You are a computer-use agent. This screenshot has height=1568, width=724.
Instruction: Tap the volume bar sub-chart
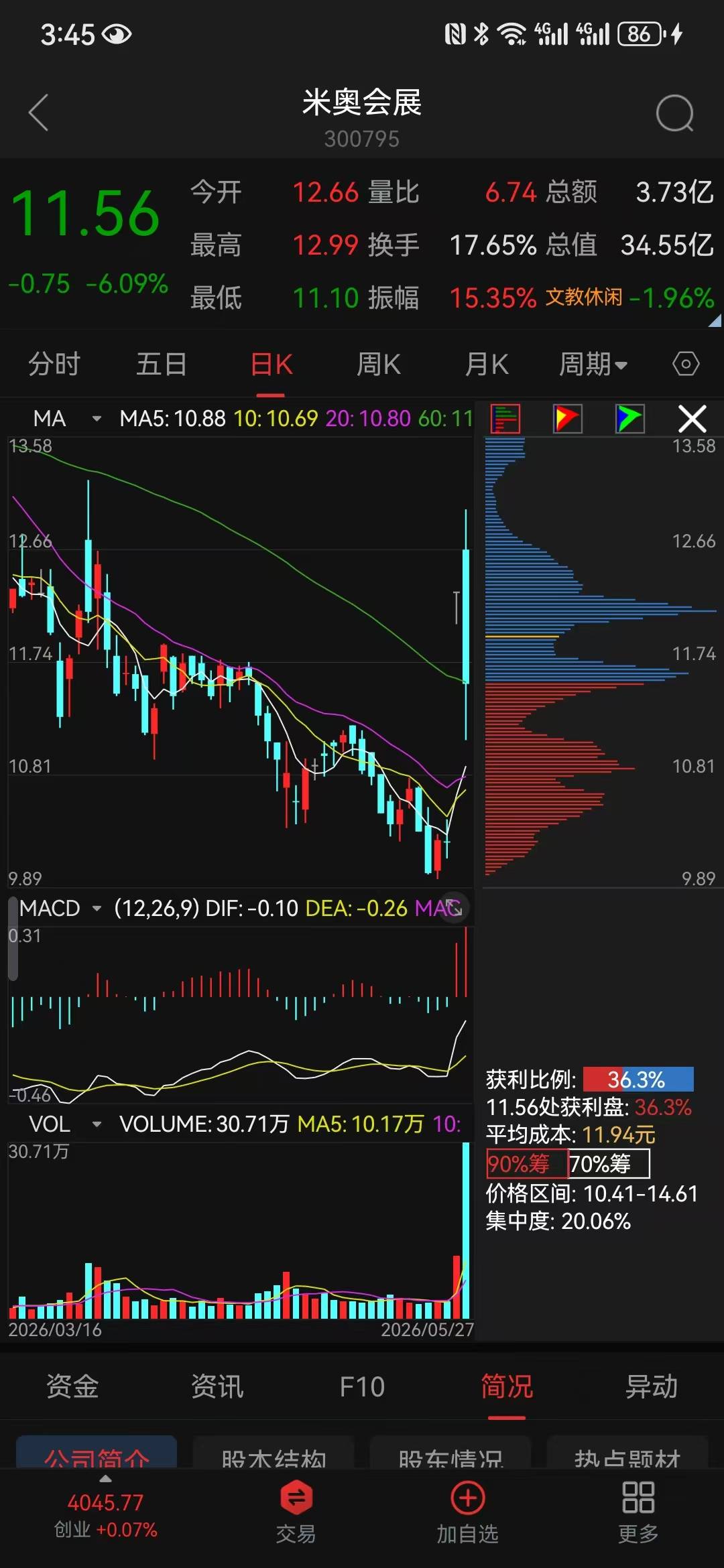[240, 1231]
